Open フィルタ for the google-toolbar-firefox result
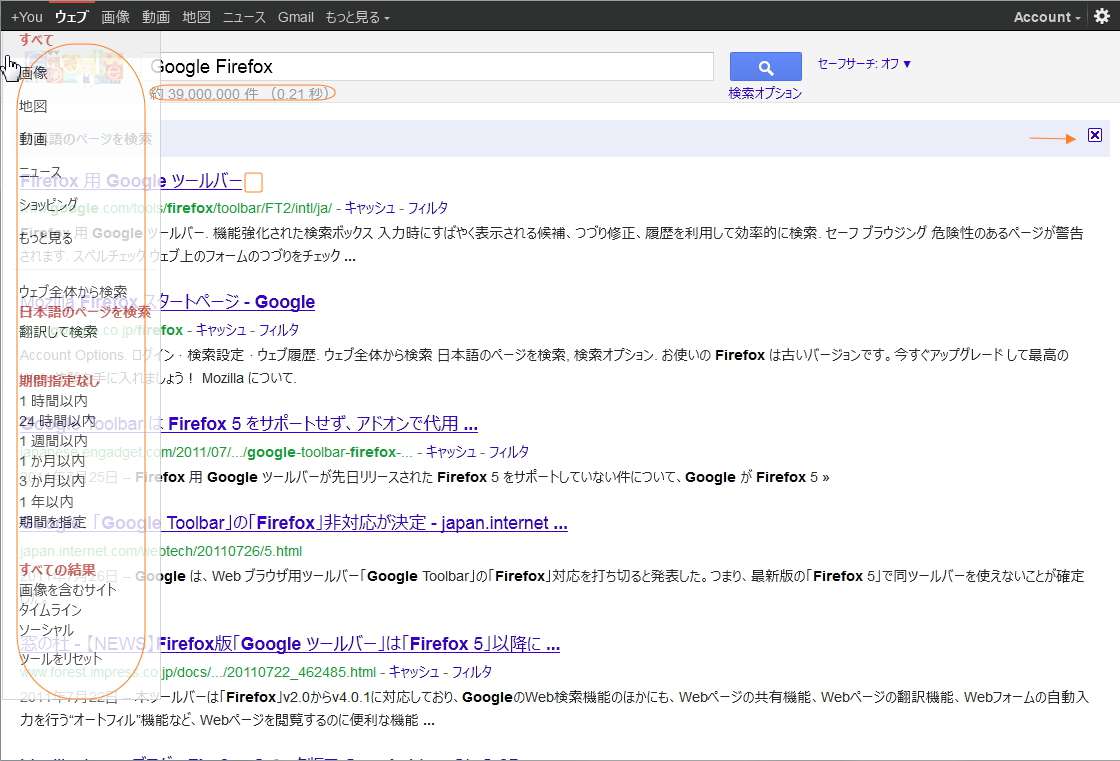 (509, 452)
